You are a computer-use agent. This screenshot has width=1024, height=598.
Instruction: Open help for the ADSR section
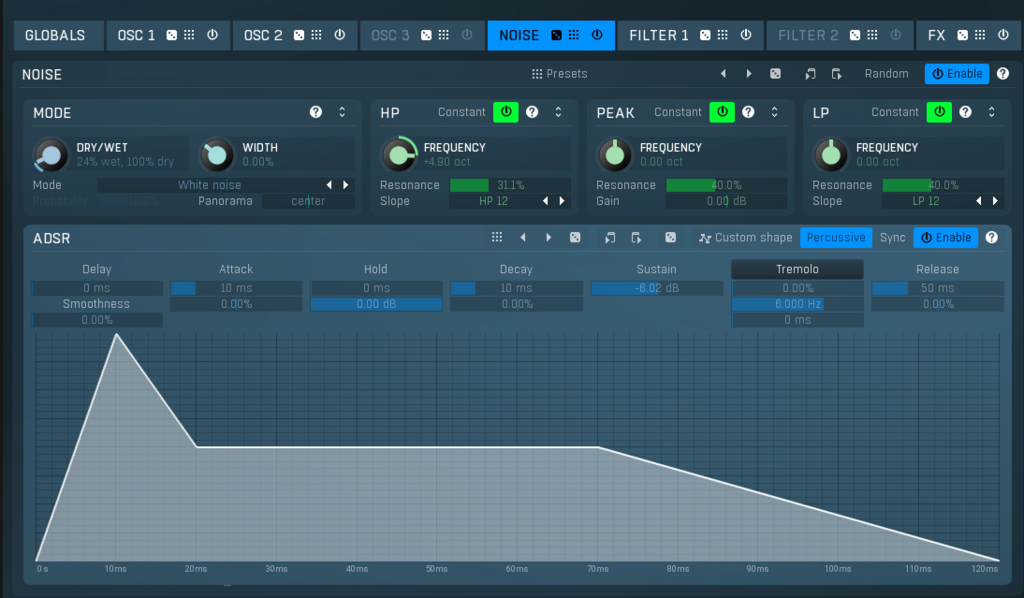991,237
